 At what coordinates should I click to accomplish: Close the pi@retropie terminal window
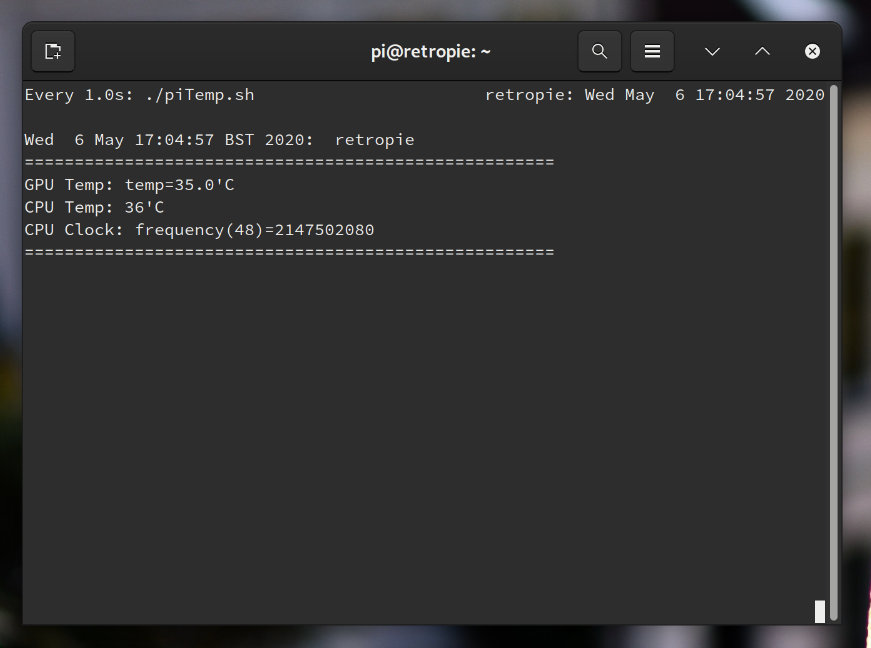pos(812,52)
